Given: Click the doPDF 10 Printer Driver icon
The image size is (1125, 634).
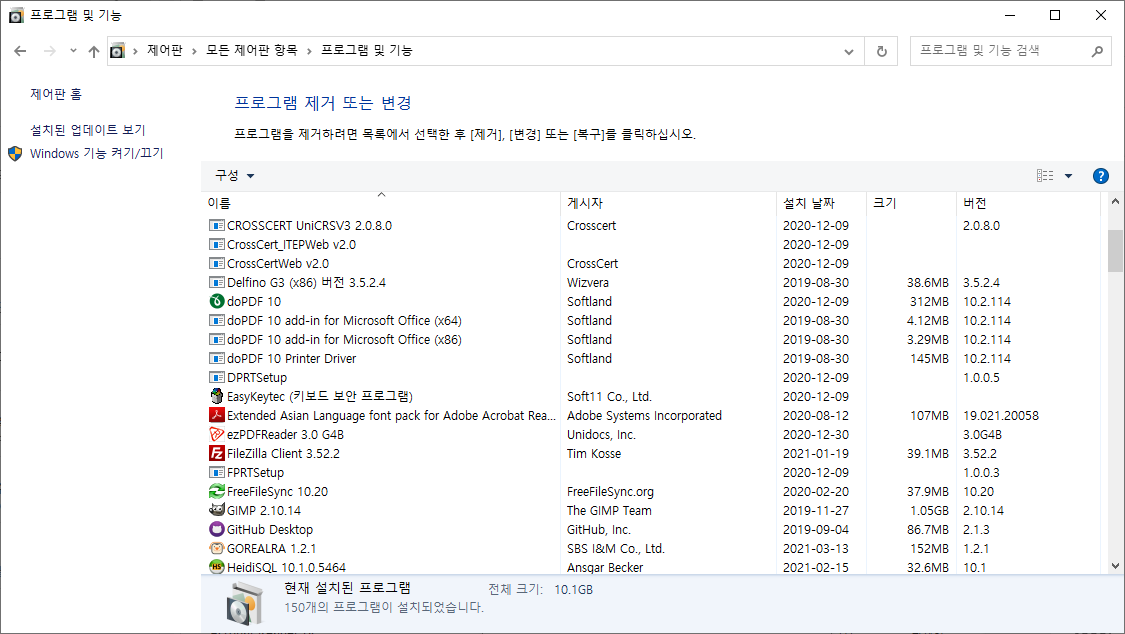Looking at the screenshot, I should point(217,359).
